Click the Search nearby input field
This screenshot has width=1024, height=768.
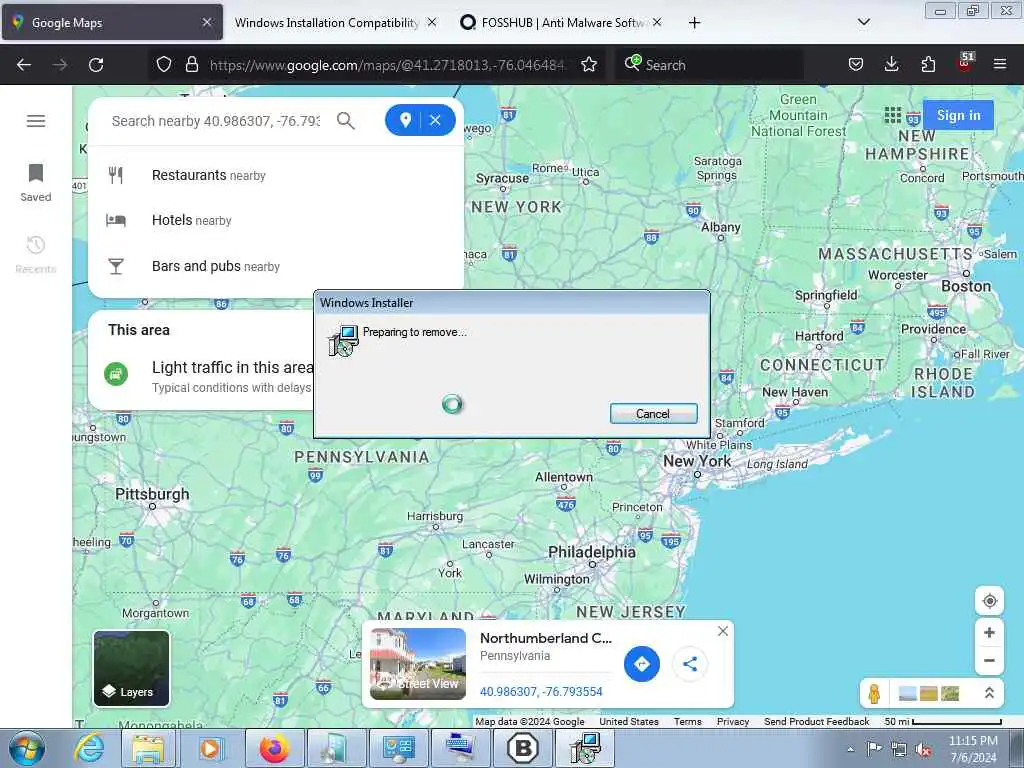tap(216, 121)
